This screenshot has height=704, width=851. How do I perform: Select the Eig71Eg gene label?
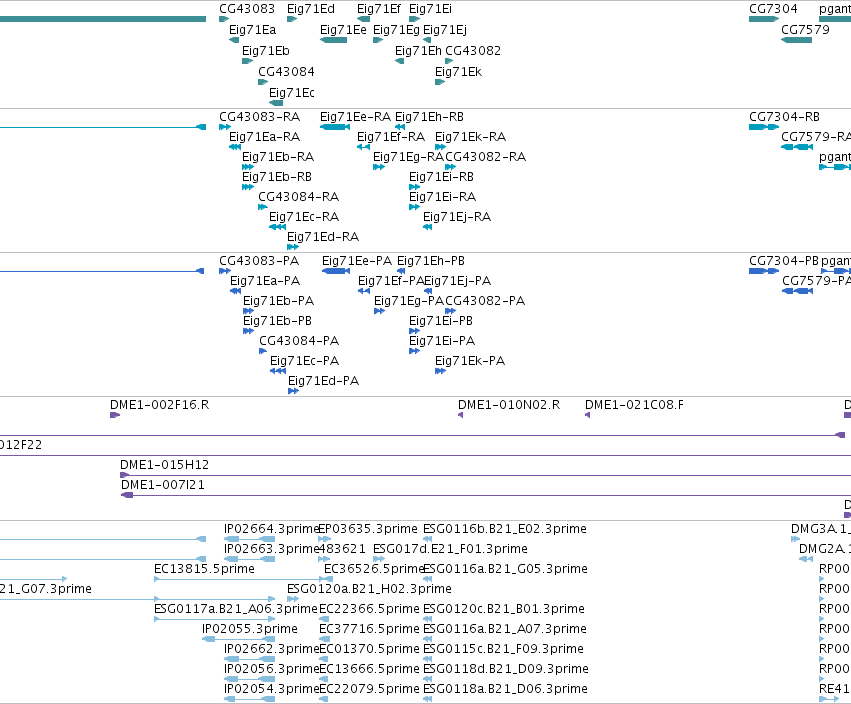[x=396, y=30]
